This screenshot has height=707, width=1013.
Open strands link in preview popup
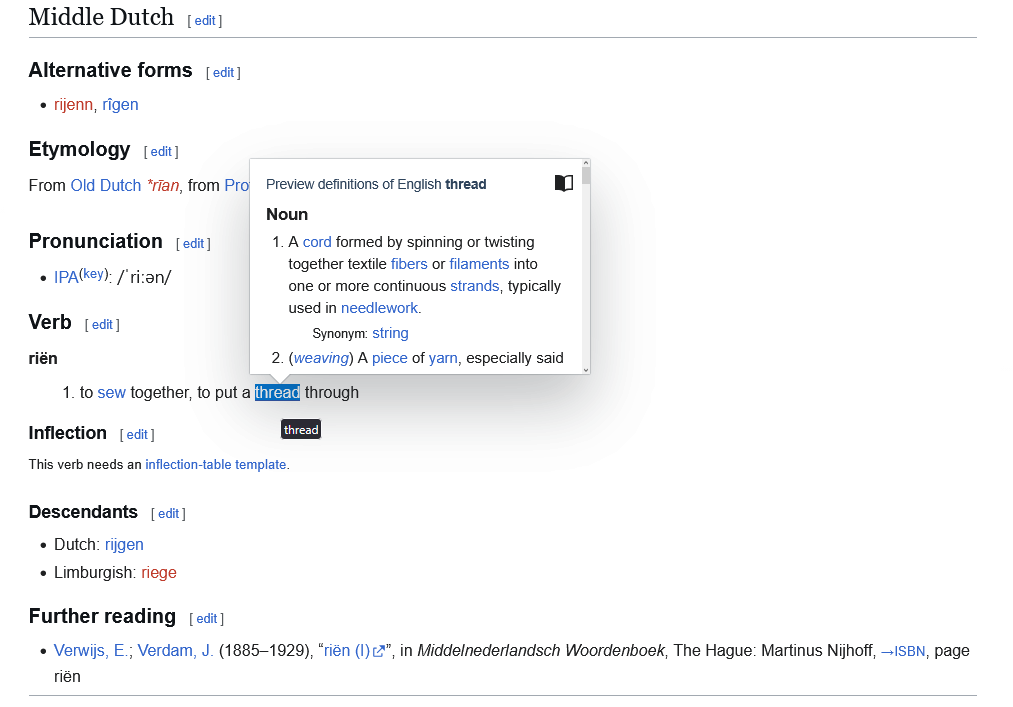[x=475, y=286]
